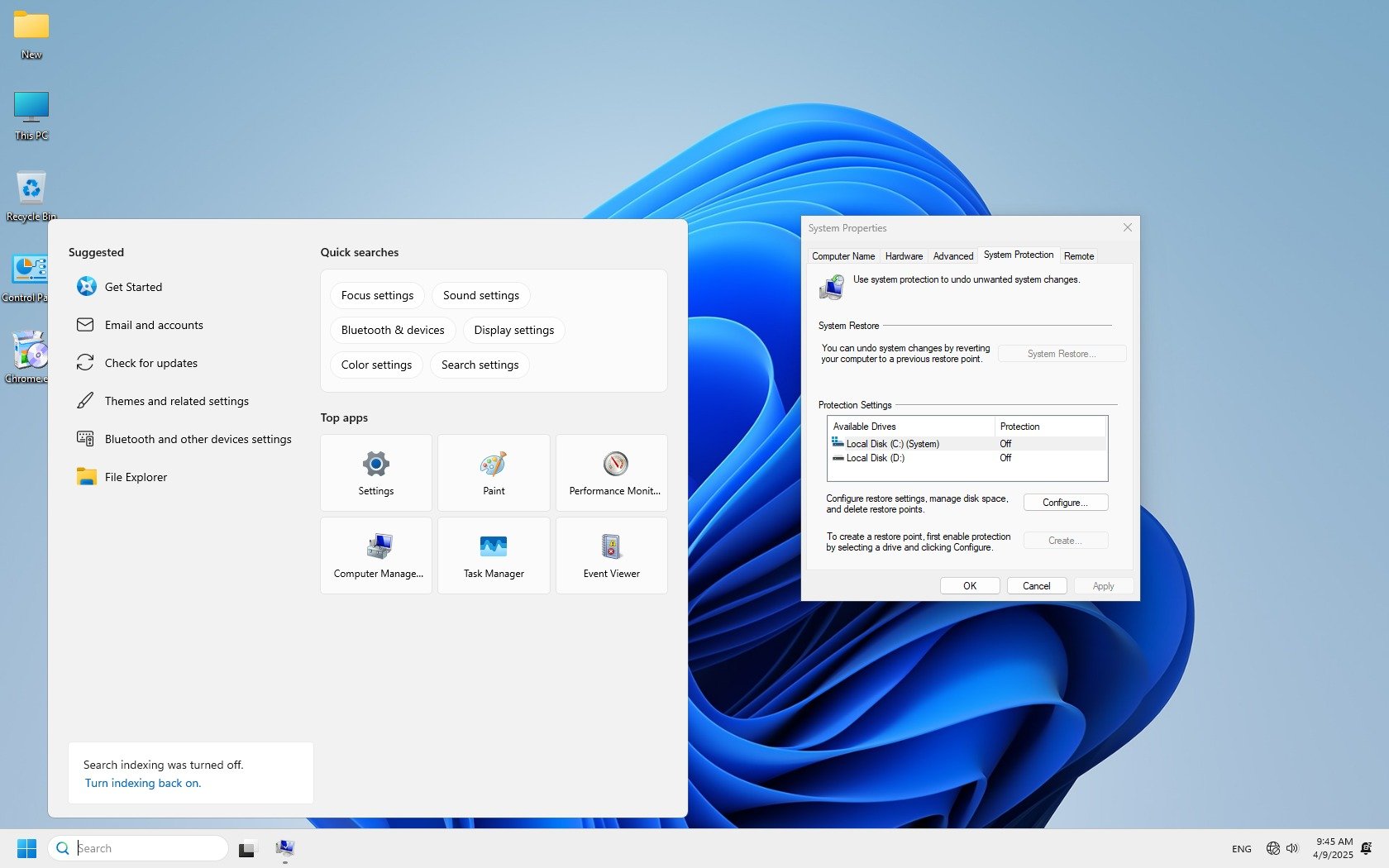Click the Windows Start button
This screenshot has width=1389, height=868.
pyautogui.click(x=26, y=848)
